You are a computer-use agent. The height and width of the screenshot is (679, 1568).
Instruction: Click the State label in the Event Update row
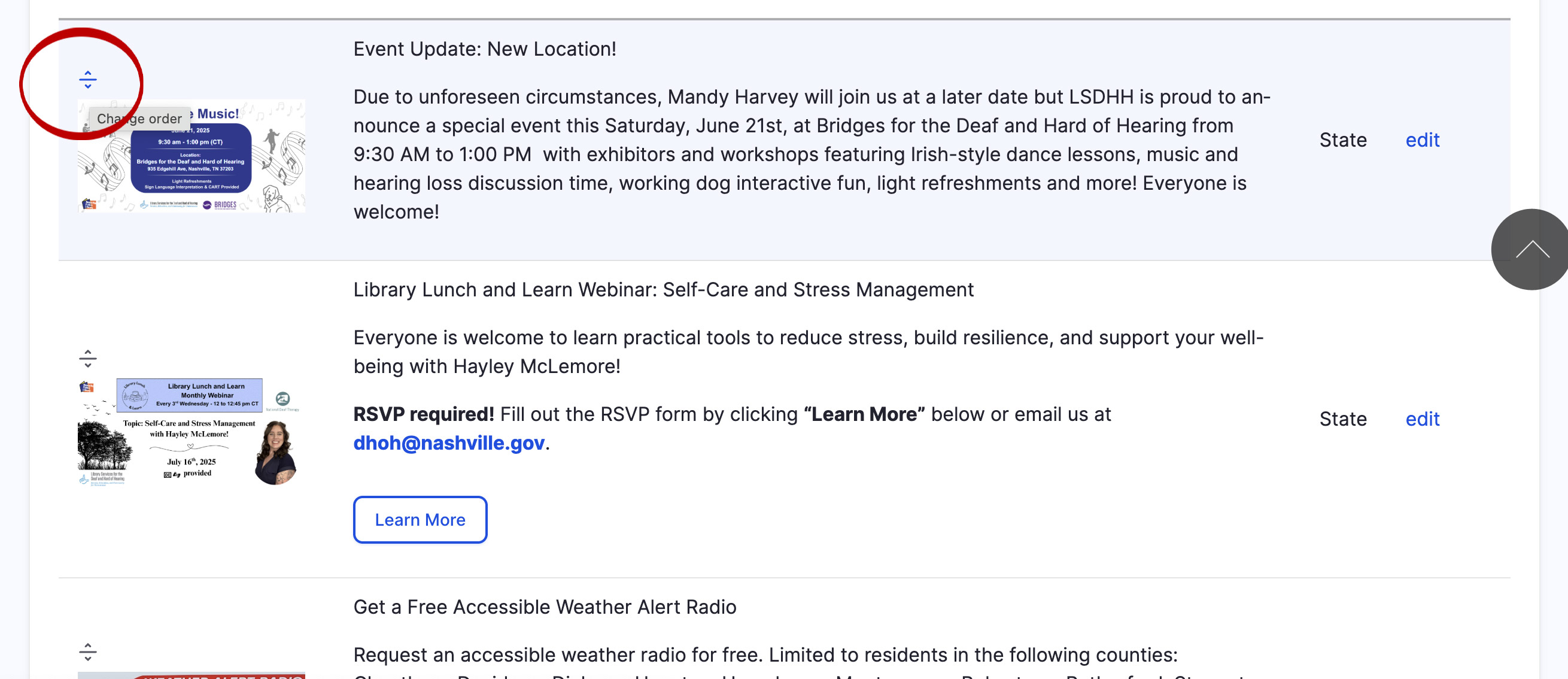tap(1343, 140)
